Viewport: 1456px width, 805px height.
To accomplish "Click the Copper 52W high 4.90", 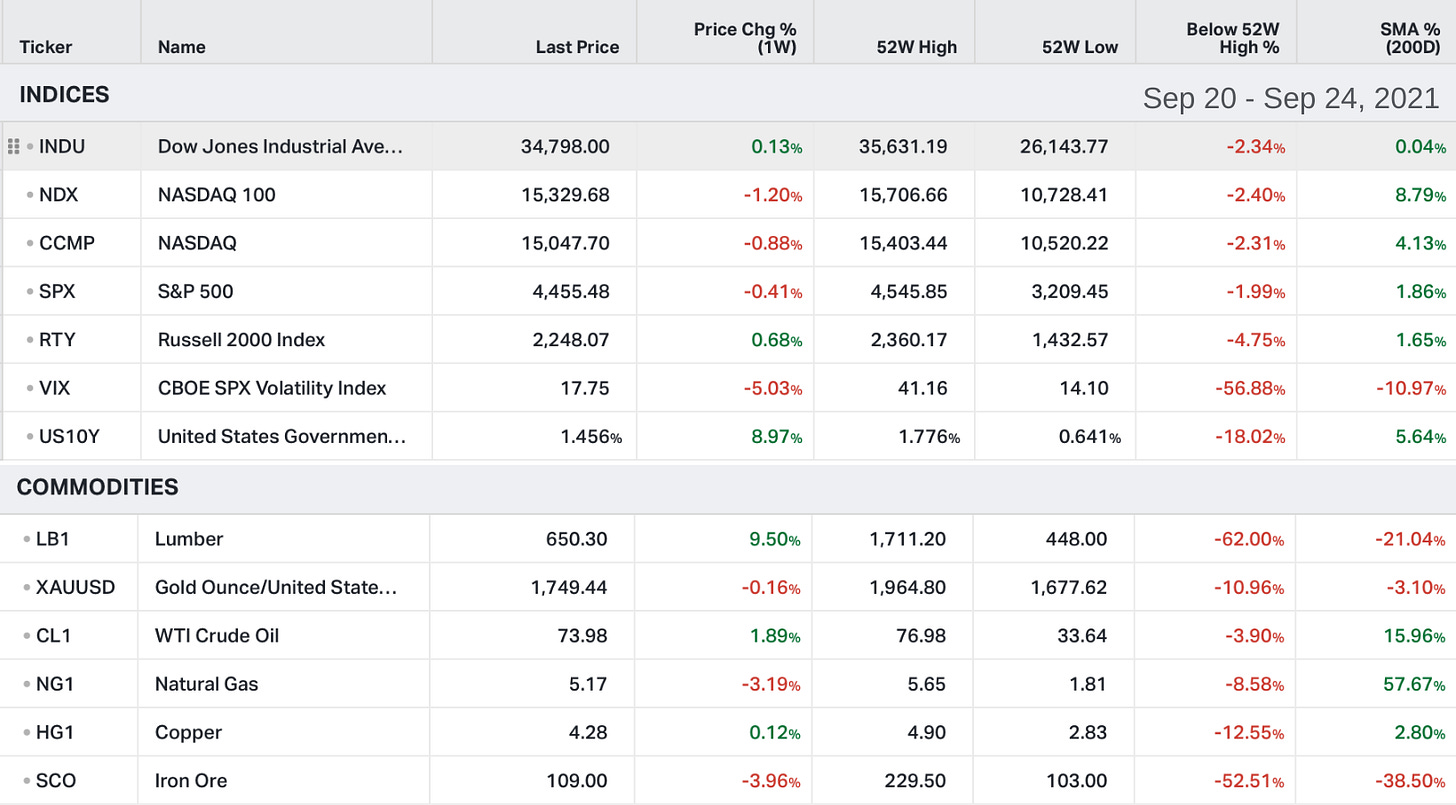I will click(926, 732).
